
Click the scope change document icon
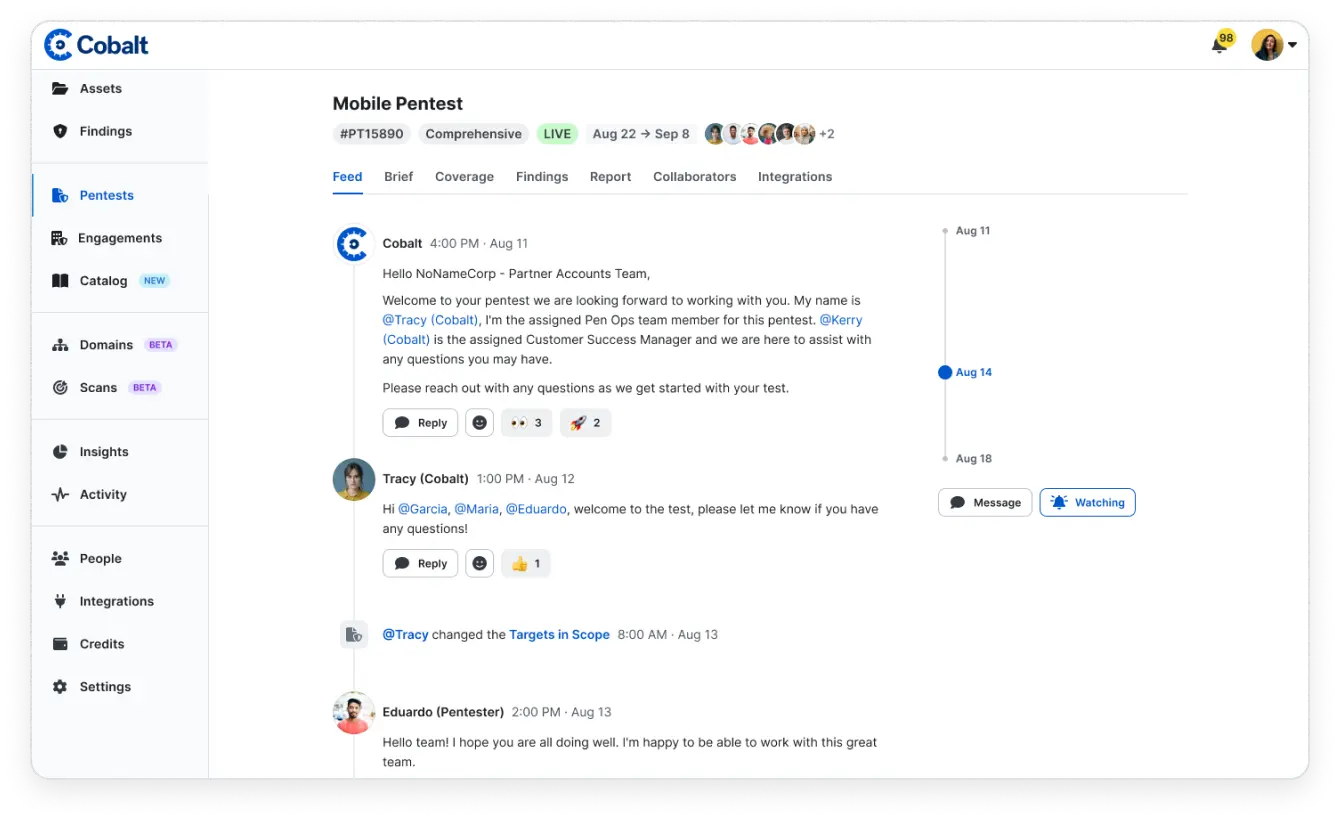[353, 634]
